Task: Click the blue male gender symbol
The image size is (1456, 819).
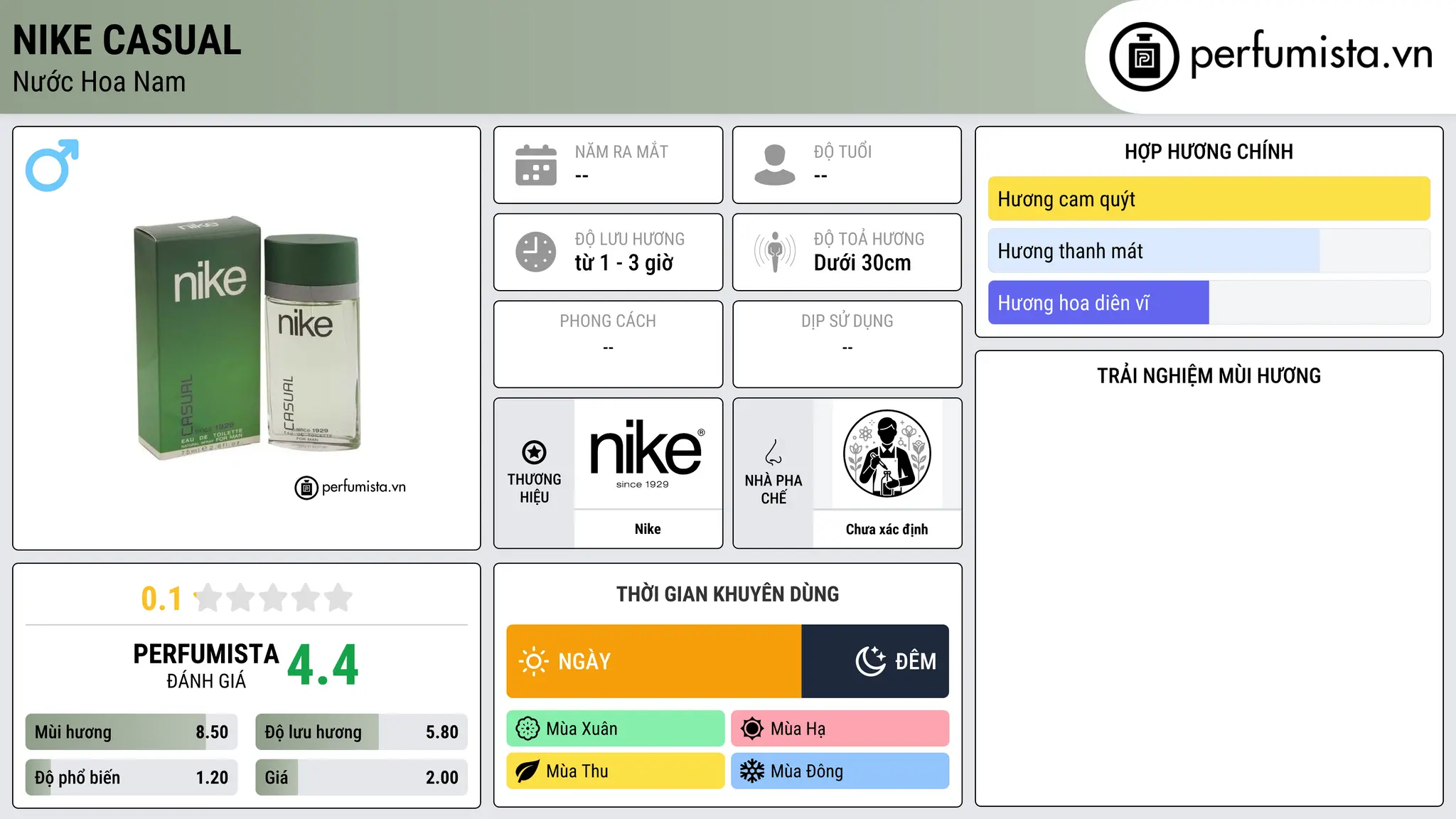Action: point(52,165)
